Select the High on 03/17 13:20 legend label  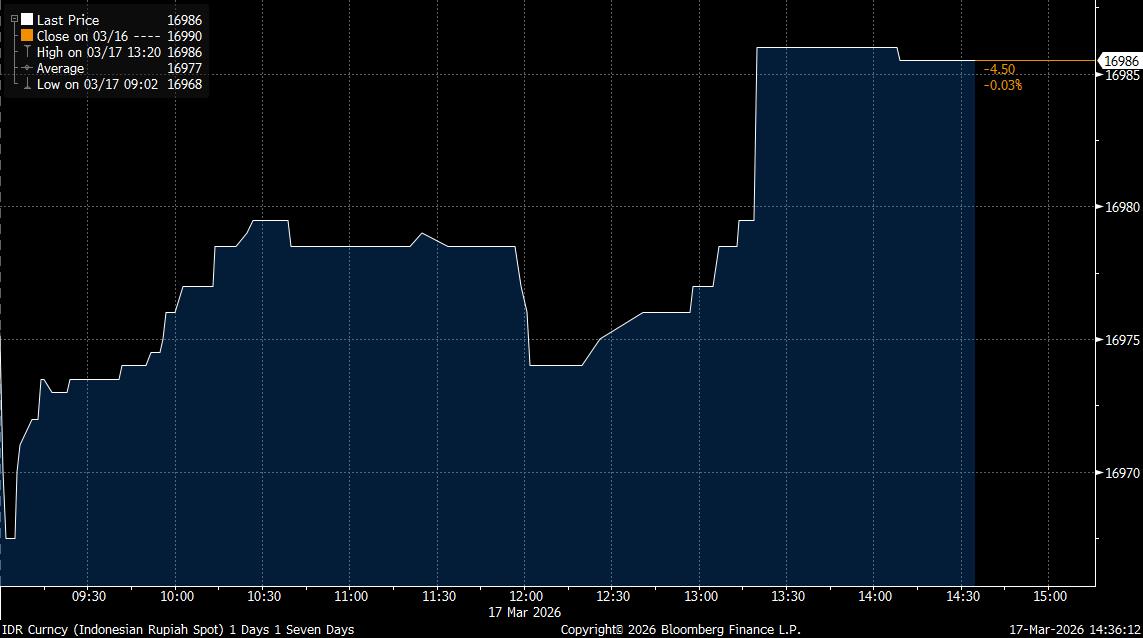(98, 52)
